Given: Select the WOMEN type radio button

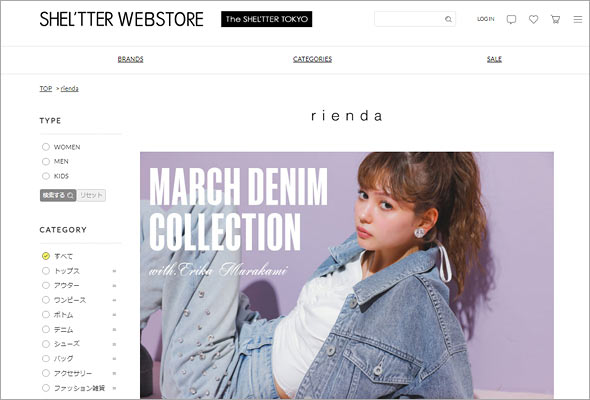Looking at the screenshot, I should click(46, 147).
